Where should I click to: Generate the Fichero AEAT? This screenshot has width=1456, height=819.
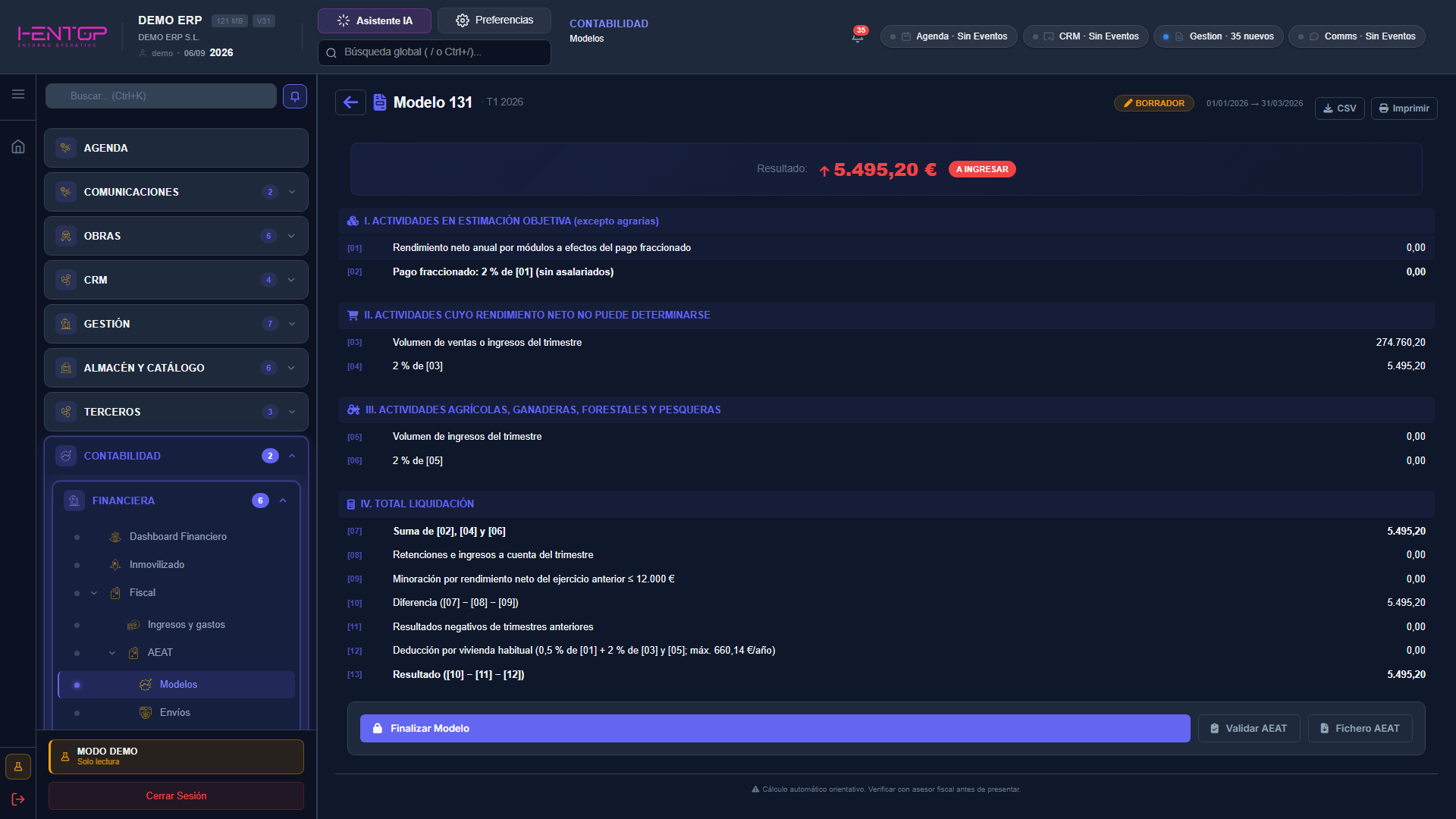coord(1360,728)
